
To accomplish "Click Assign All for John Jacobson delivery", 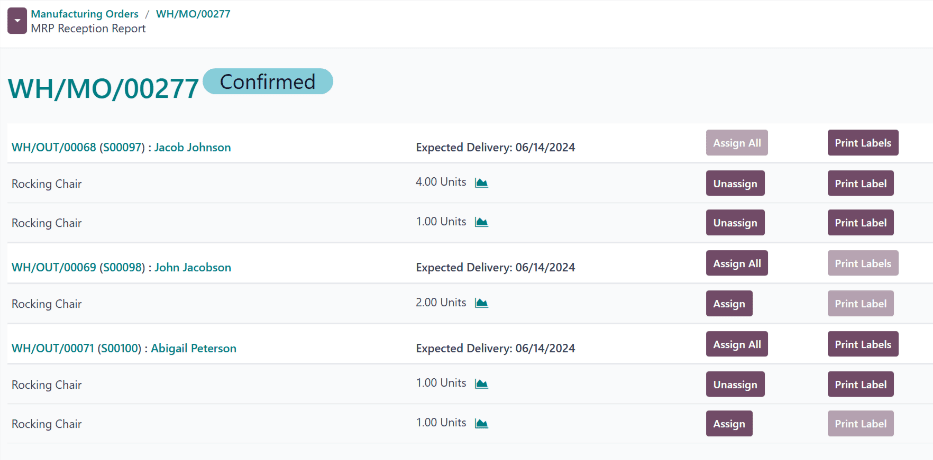I will (736, 263).
